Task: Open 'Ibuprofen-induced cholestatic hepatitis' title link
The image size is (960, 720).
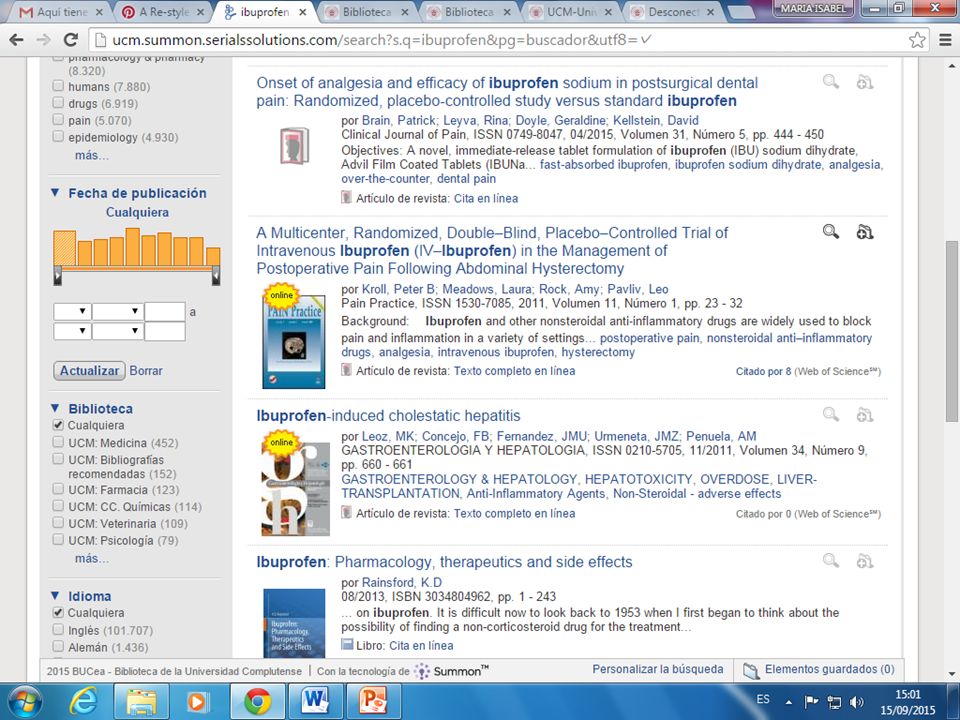Action: pos(388,416)
